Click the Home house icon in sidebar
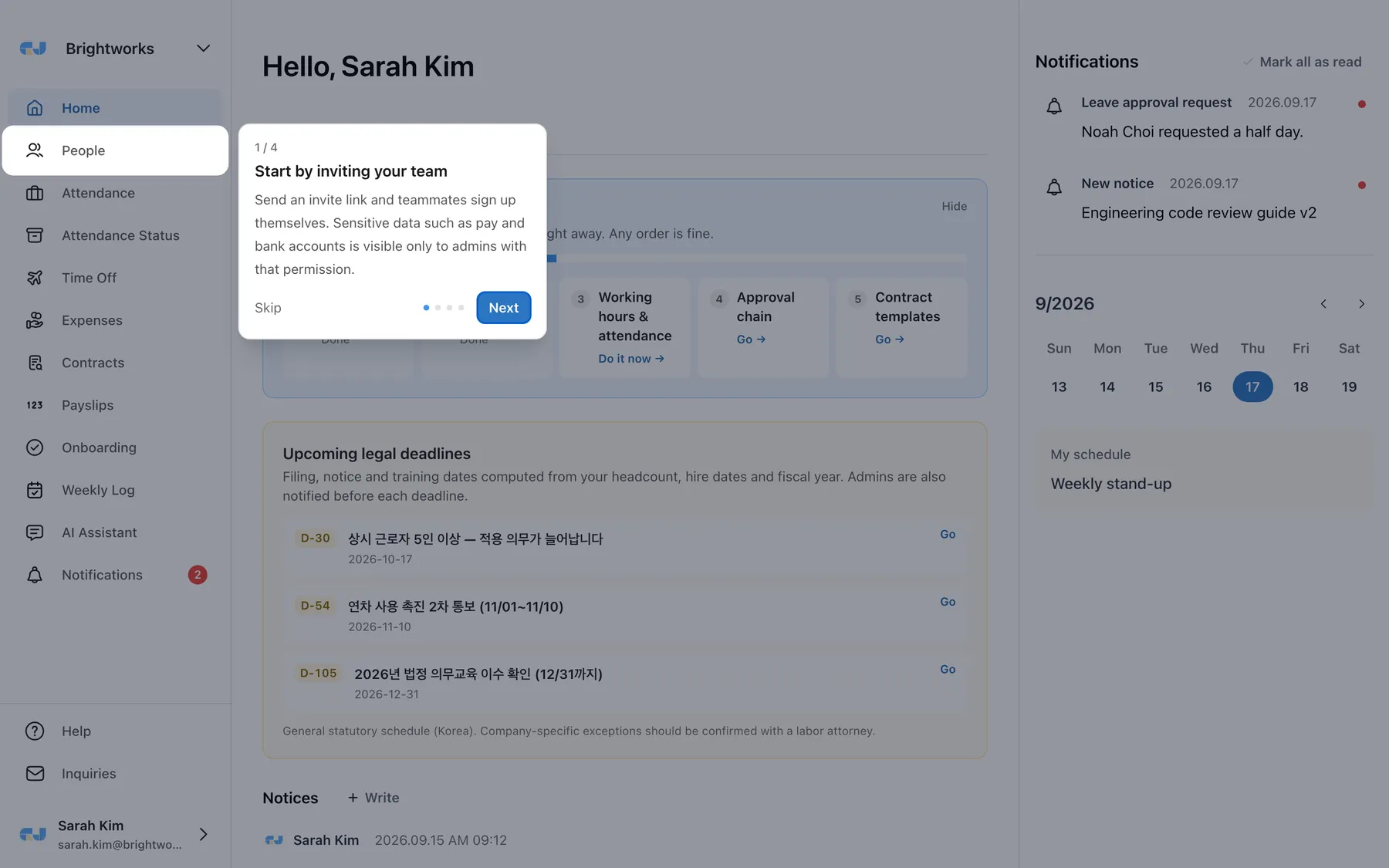The image size is (1389, 868). point(35,108)
